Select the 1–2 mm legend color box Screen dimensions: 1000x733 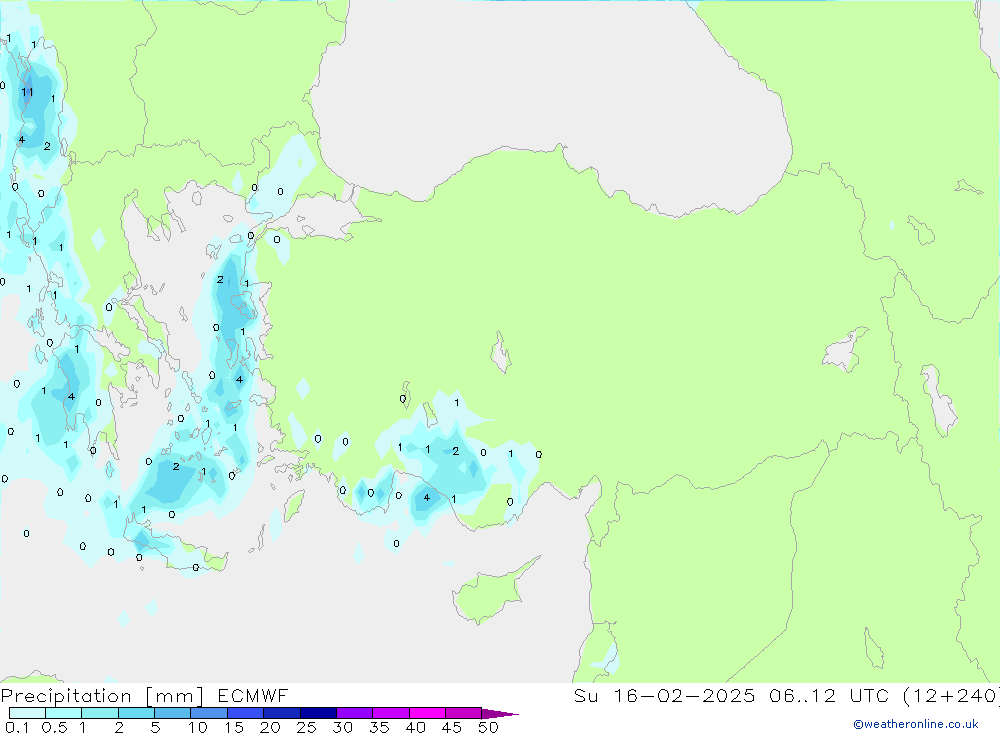tap(100, 713)
